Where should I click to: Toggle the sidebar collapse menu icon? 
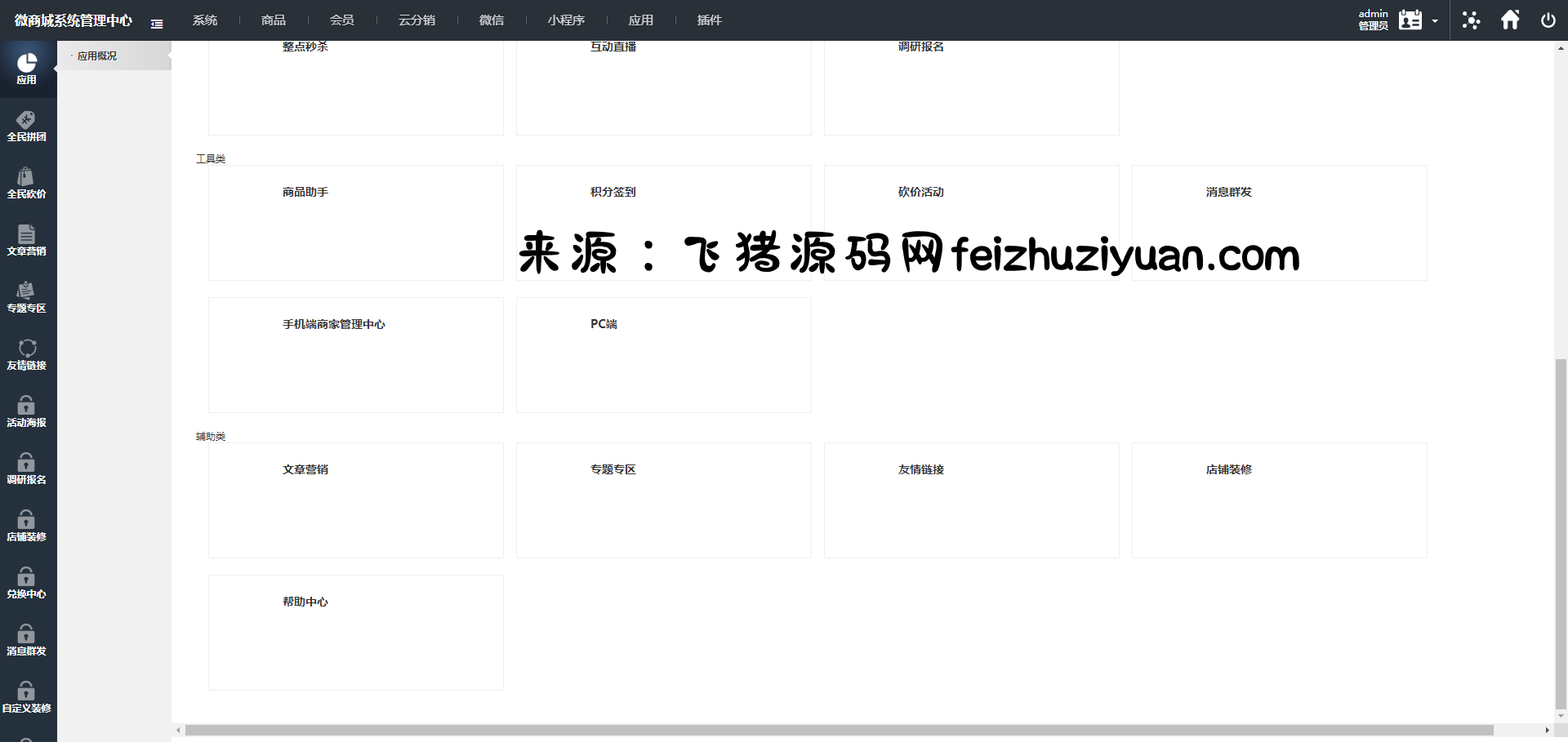[x=157, y=24]
